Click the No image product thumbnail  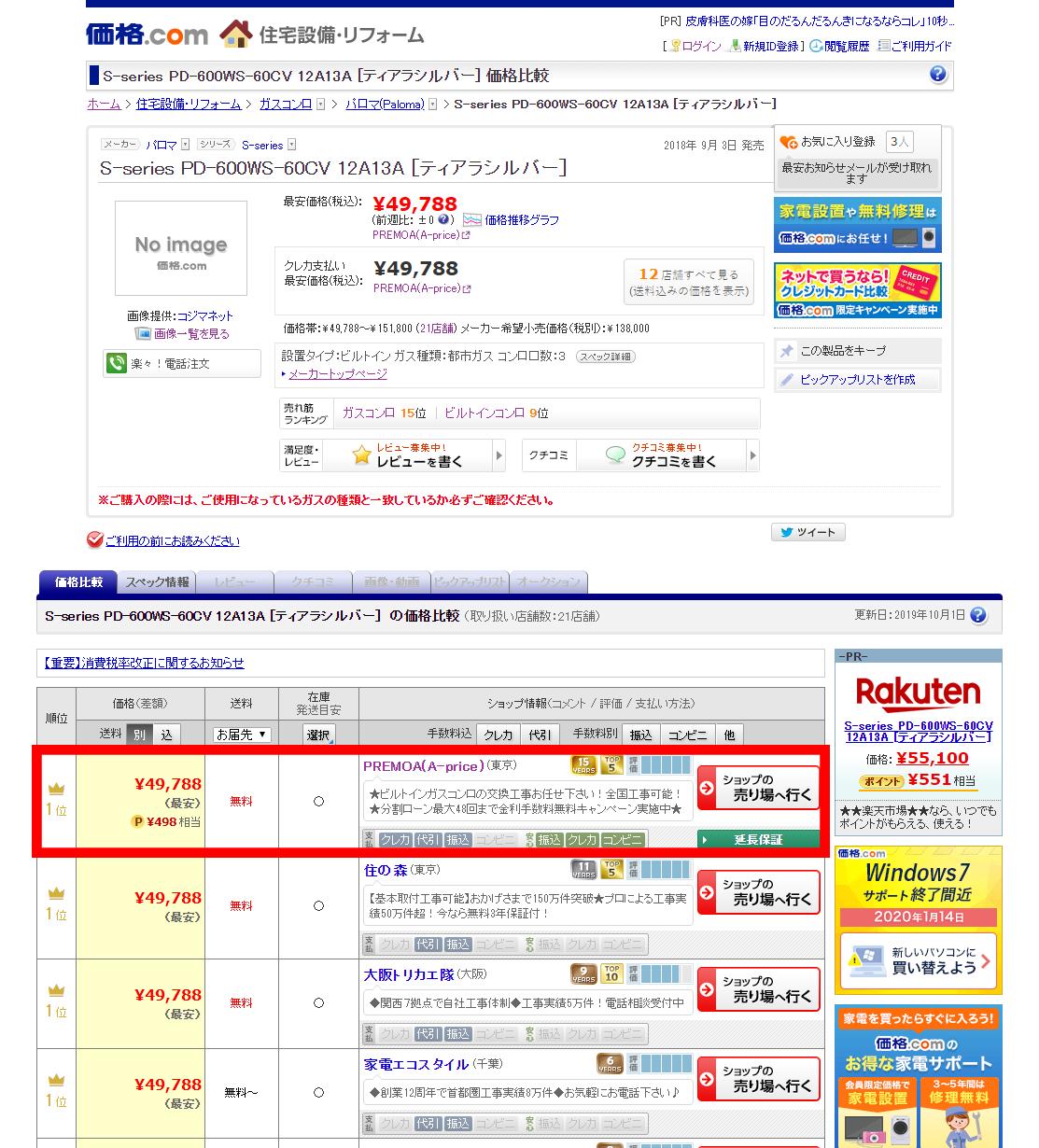pyautogui.click(x=181, y=248)
